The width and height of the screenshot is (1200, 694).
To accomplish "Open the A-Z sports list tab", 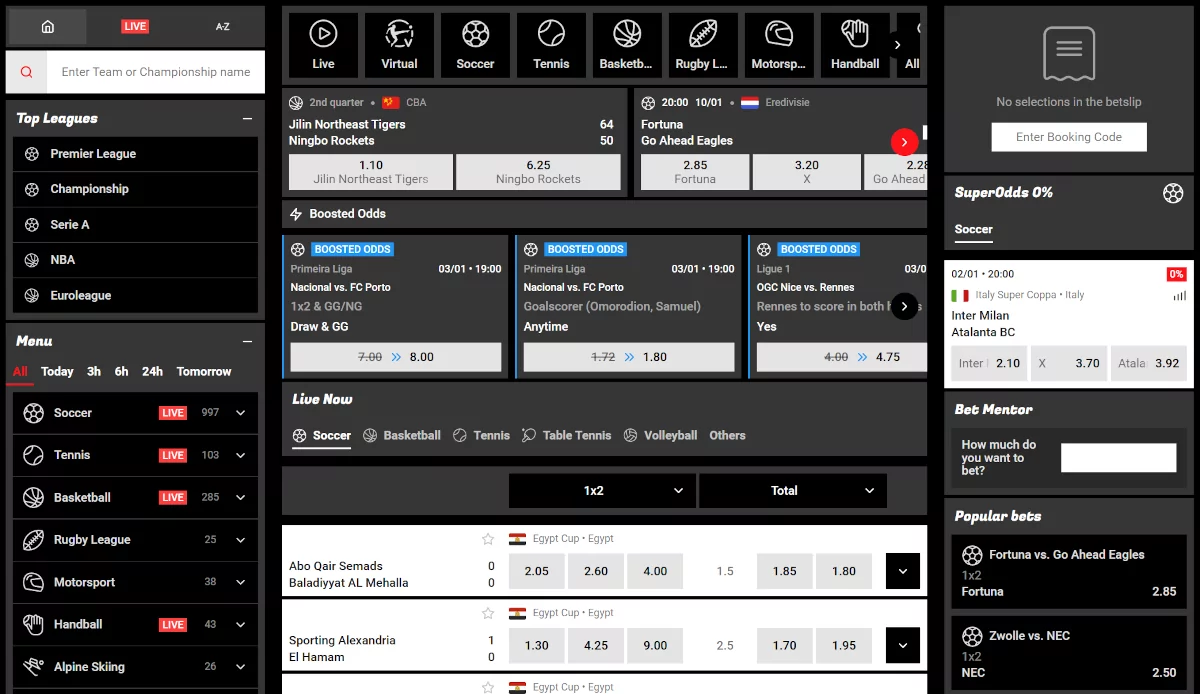I will pyautogui.click(x=223, y=27).
